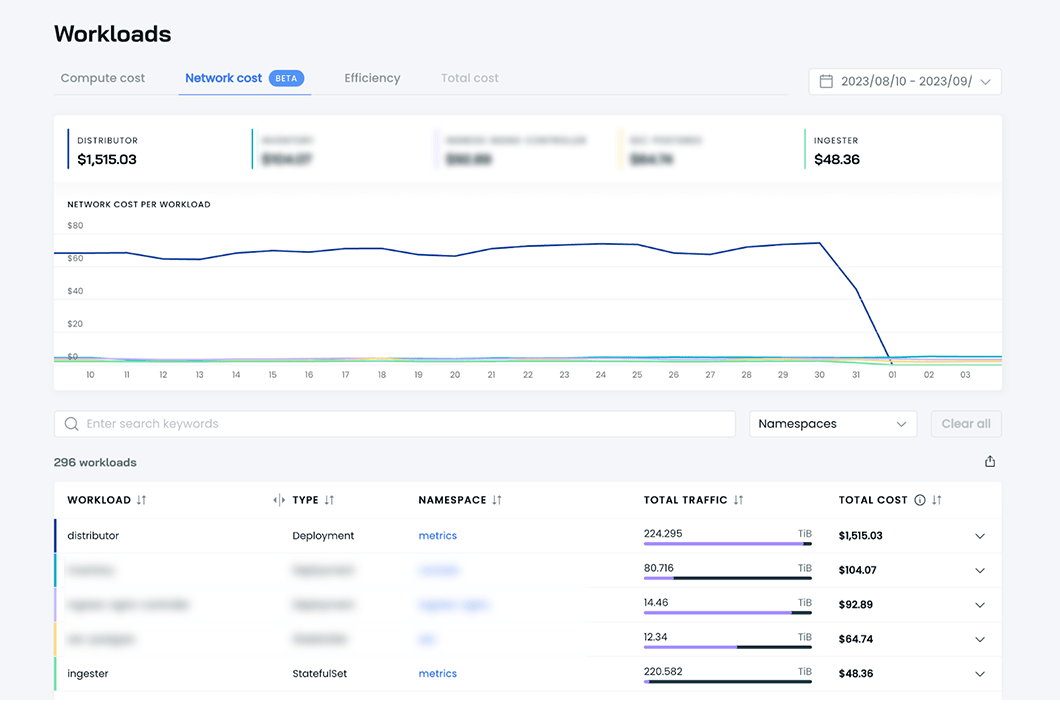The image size is (1060, 714).
Task: Click the distributor total traffic bar
Action: coord(727,544)
